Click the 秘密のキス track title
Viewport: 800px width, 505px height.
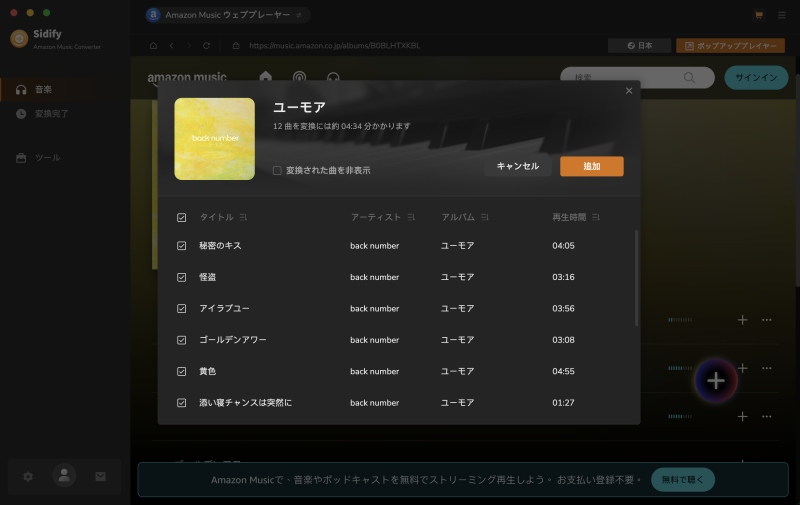(220, 246)
